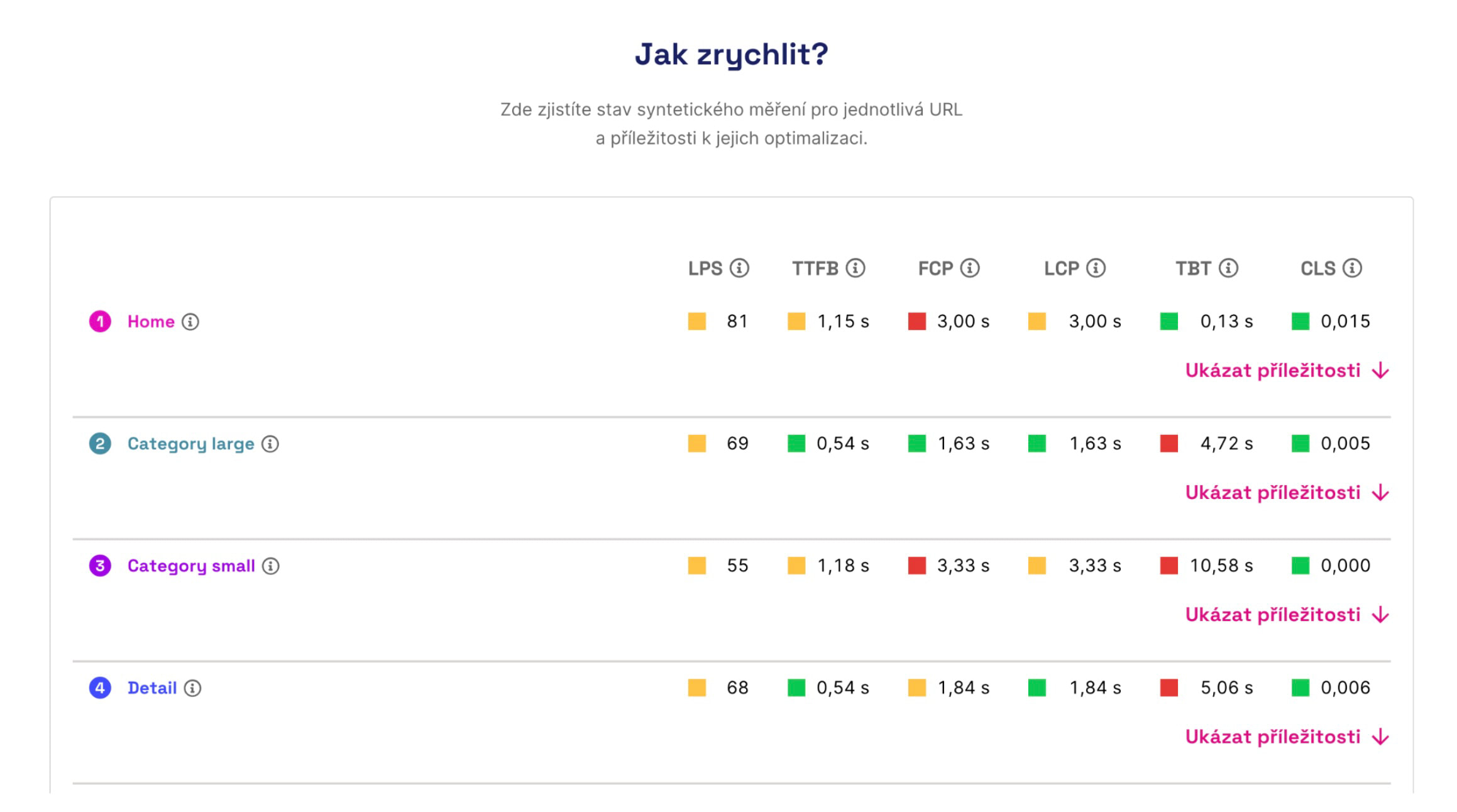Click the info icon next to Home
1457x812 pixels.
(x=190, y=322)
